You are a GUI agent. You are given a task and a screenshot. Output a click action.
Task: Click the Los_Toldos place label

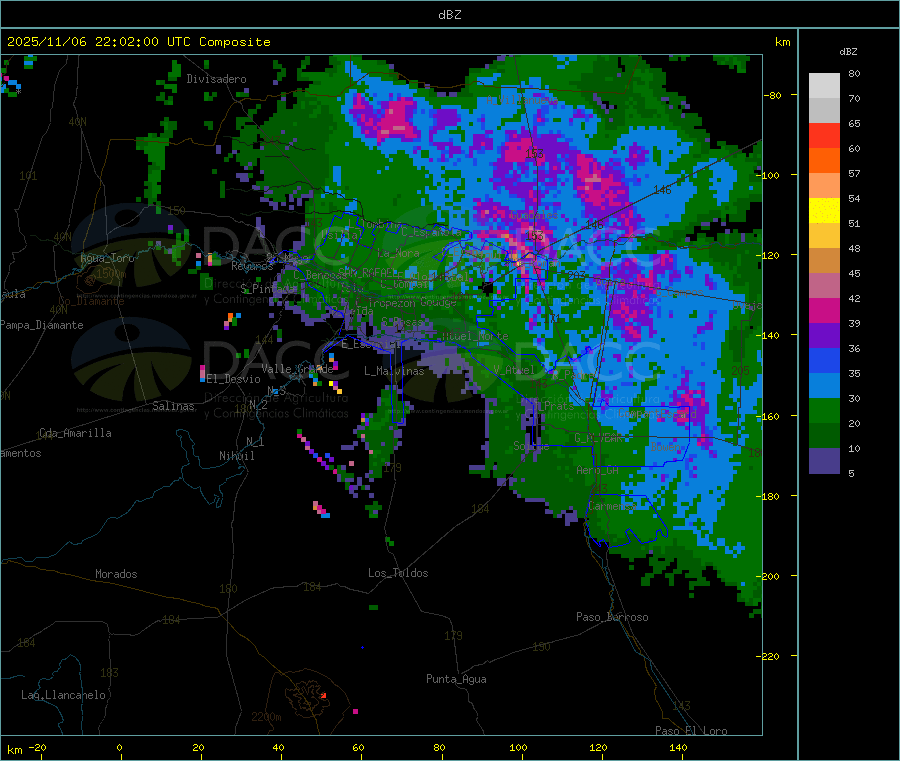(398, 573)
